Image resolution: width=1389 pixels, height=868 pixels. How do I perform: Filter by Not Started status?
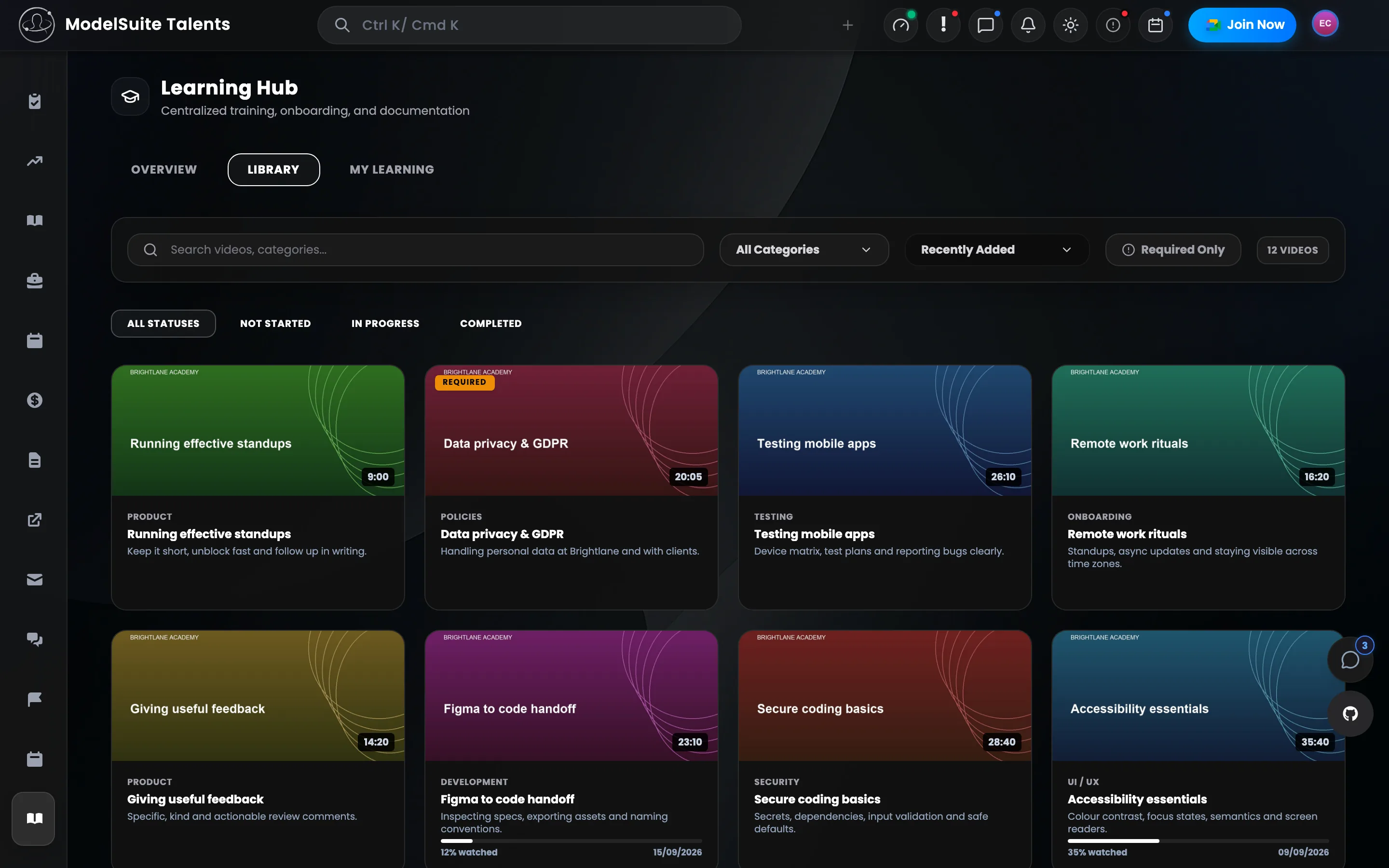(x=275, y=324)
